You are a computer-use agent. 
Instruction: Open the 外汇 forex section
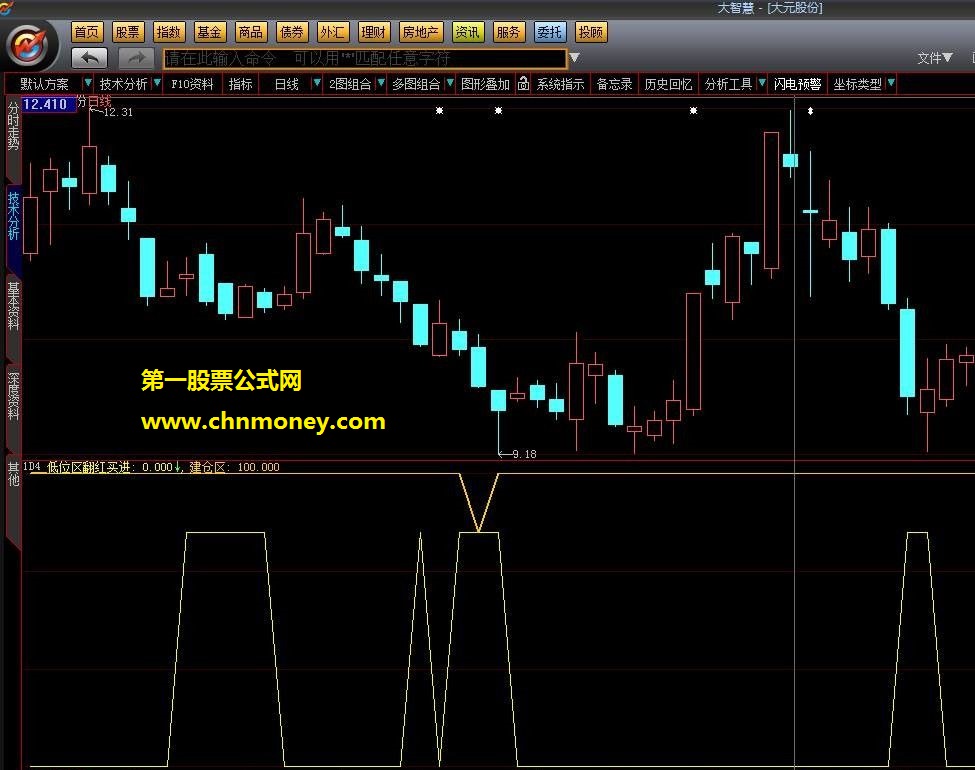332,32
